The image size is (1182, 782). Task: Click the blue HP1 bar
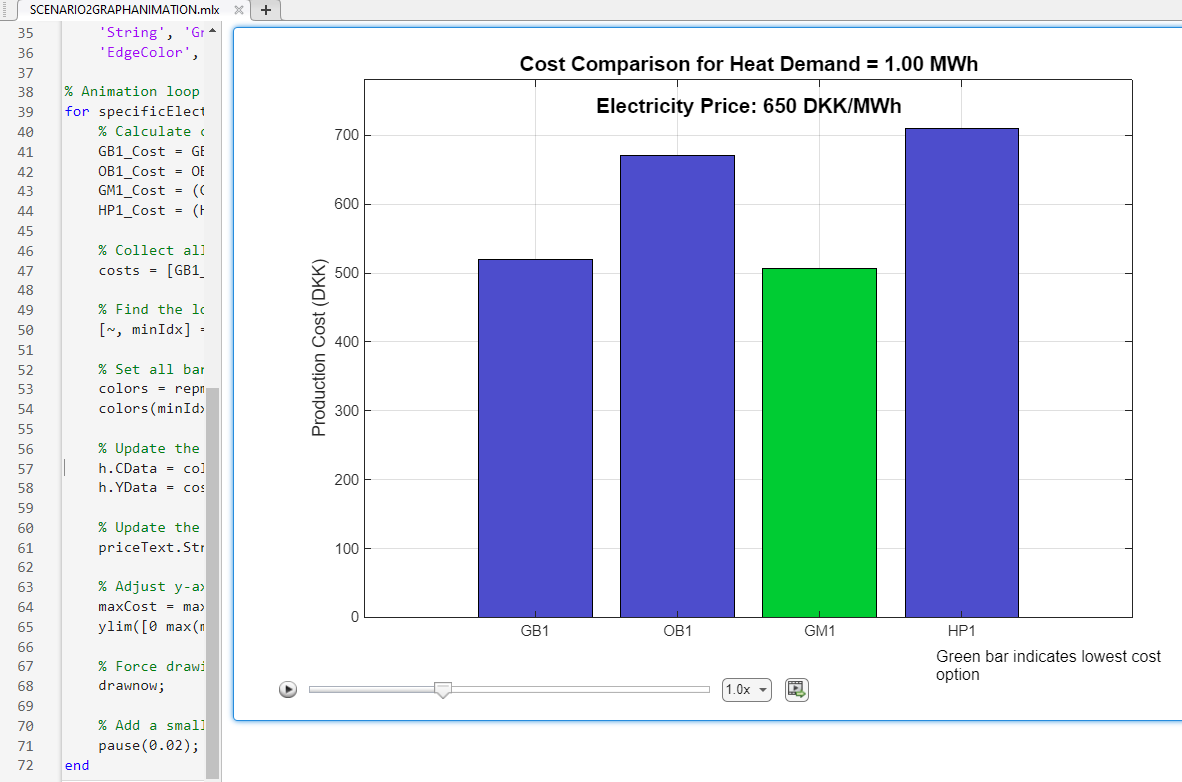(x=961, y=370)
